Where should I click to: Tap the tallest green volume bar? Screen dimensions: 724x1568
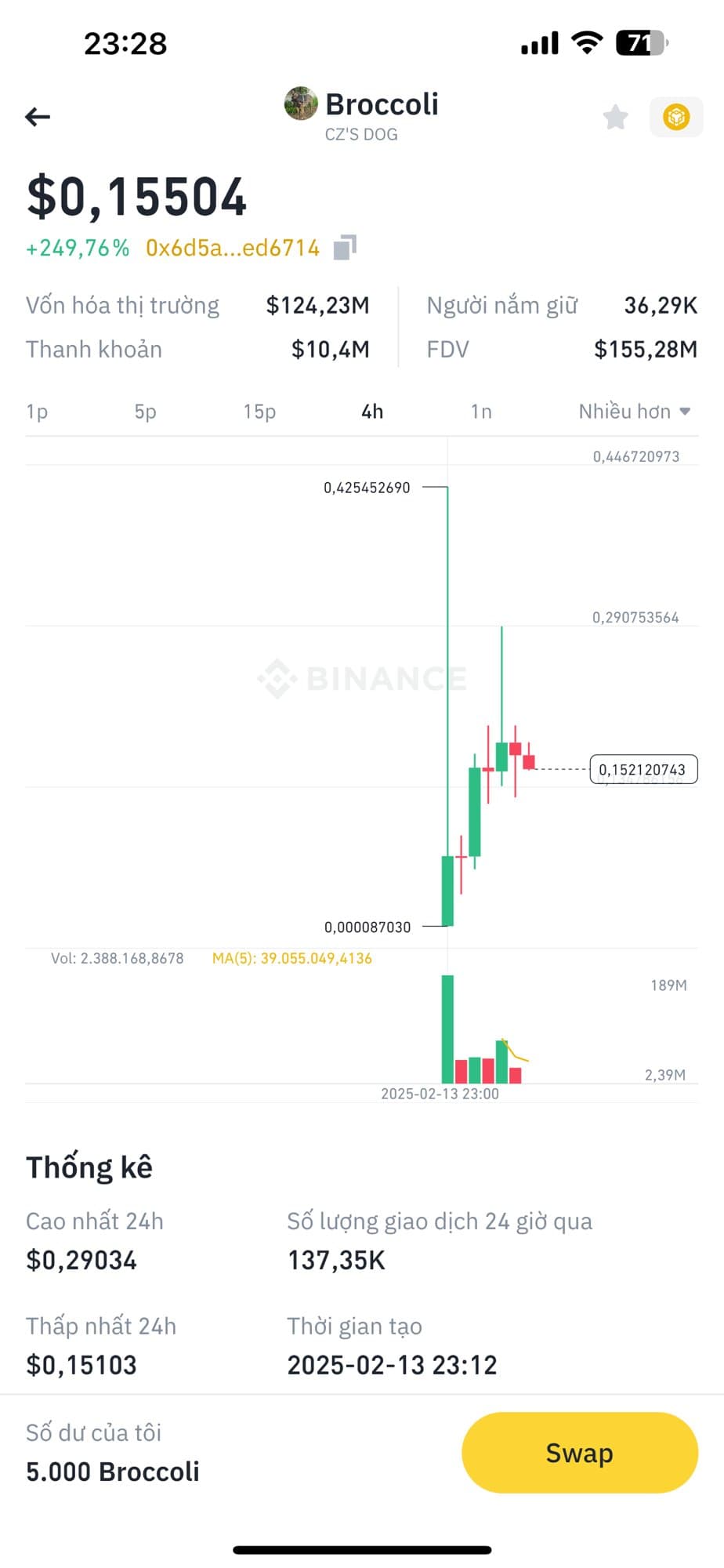click(447, 1029)
